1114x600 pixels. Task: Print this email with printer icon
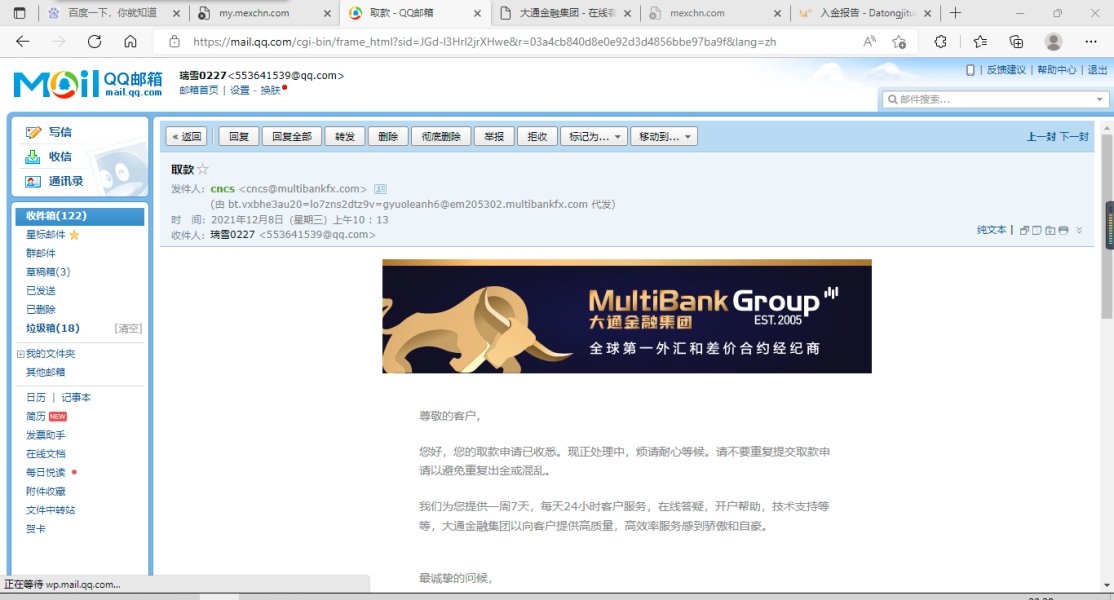[1063, 230]
